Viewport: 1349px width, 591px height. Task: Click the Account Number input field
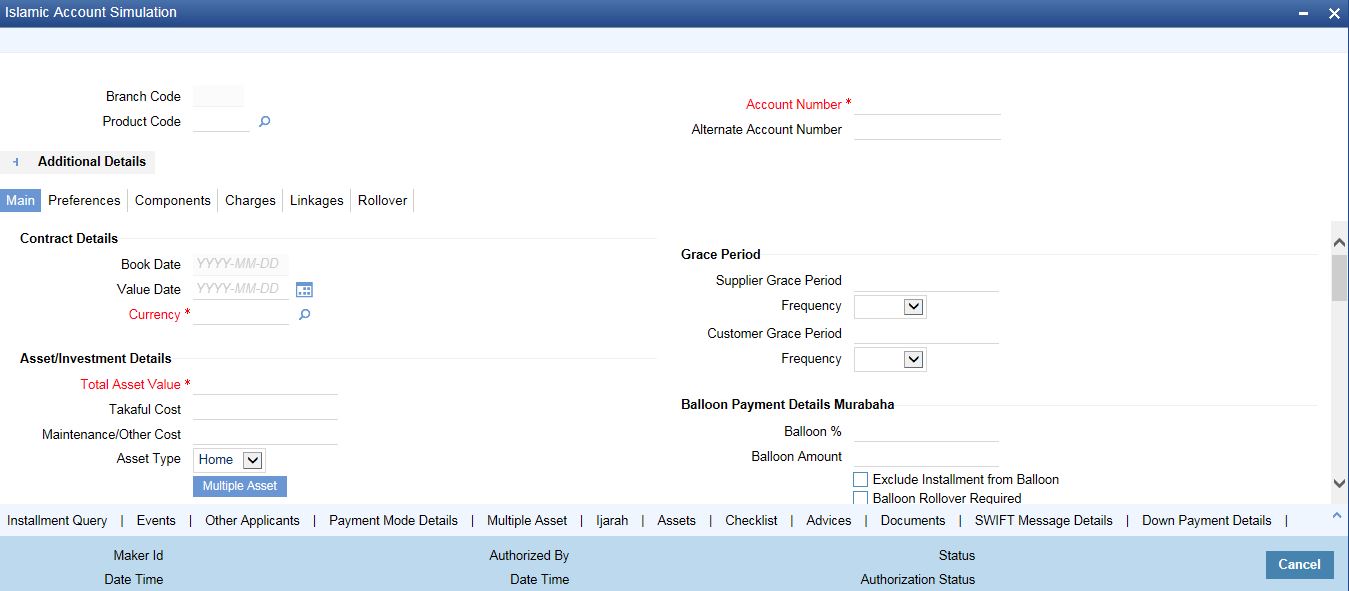(x=927, y=104)
